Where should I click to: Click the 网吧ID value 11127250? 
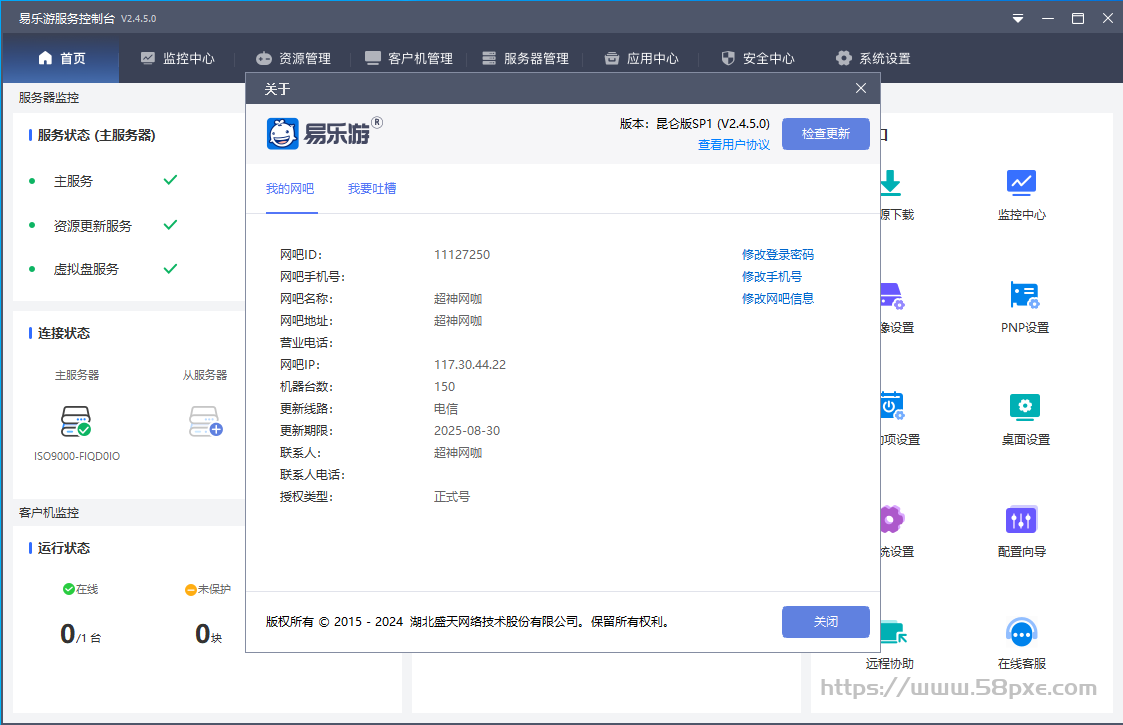(x=462, y=254)
